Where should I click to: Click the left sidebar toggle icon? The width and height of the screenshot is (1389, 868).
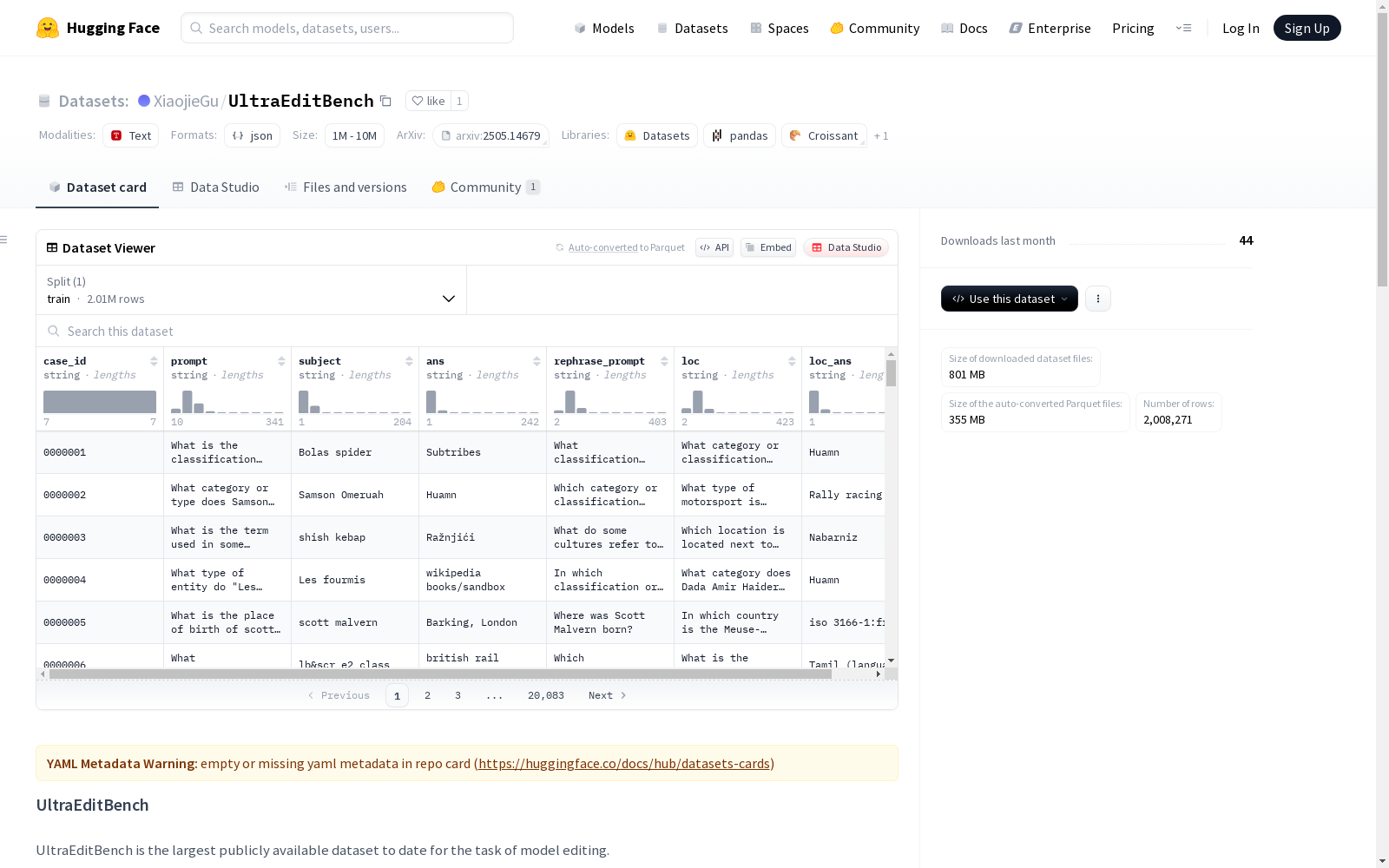[x=4, y=240]
